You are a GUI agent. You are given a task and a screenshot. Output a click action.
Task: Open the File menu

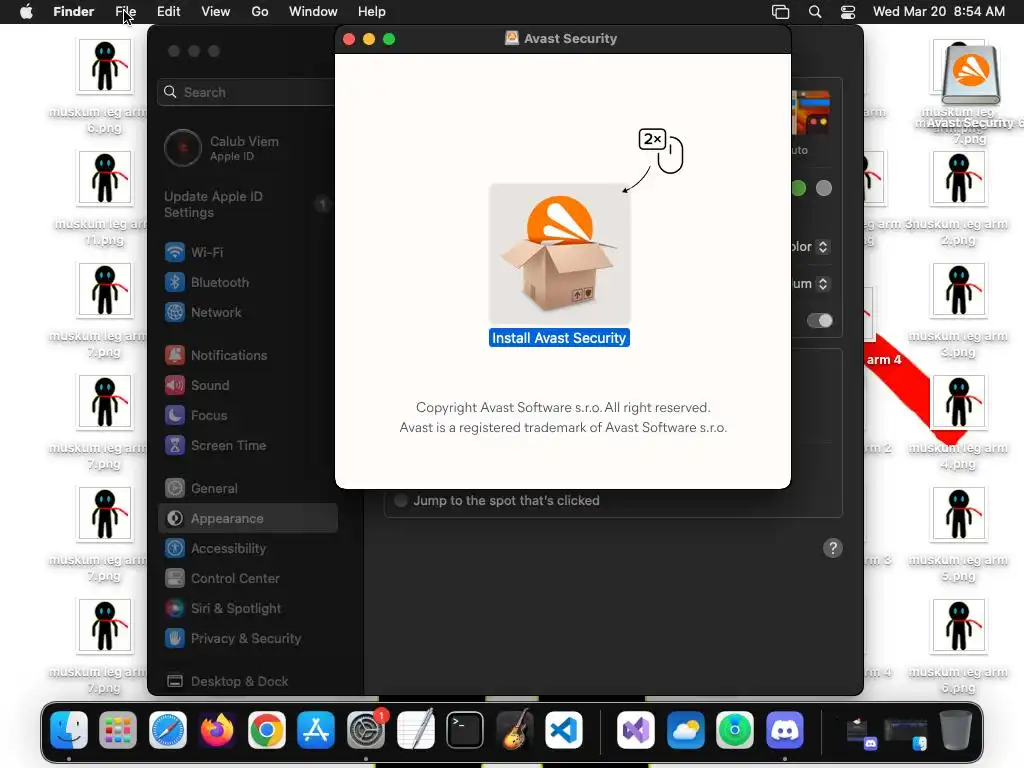point(125,12)
